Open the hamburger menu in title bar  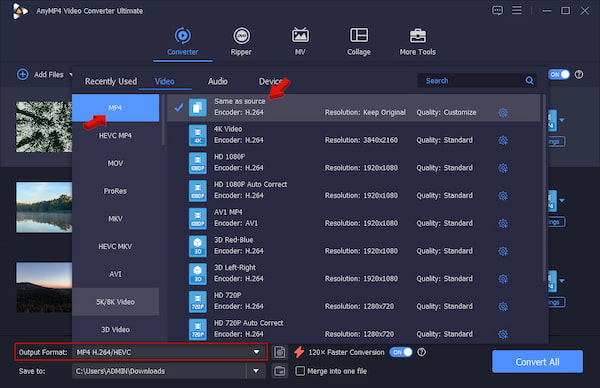pyautogui.click(x=517, y=10)
